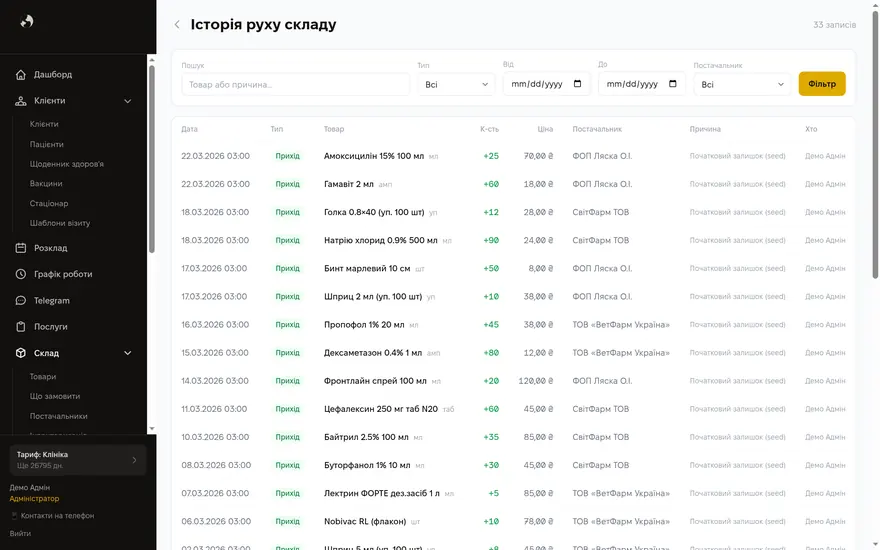Image resolution: width=880 pixels, height=550 pixels.
Task: Go back using the arrow beside the title
Action: tap(177, 25)
